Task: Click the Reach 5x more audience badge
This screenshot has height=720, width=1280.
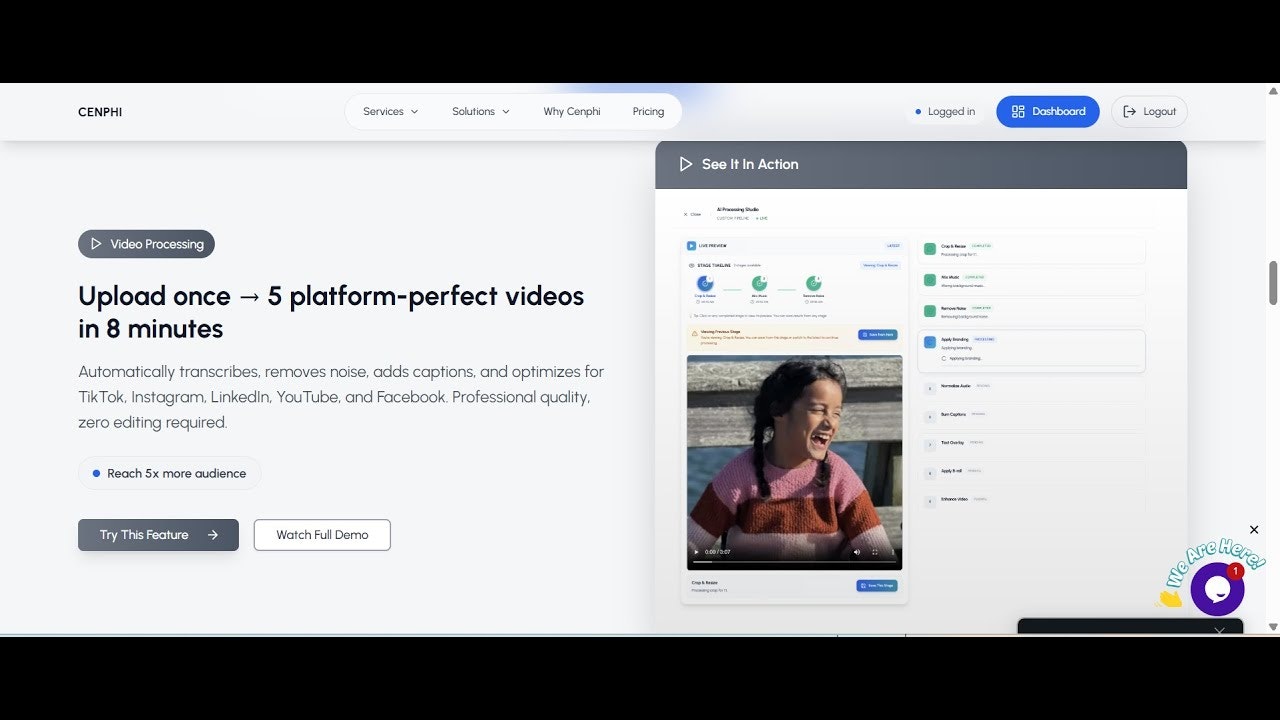Action: [x=169, y=473]
